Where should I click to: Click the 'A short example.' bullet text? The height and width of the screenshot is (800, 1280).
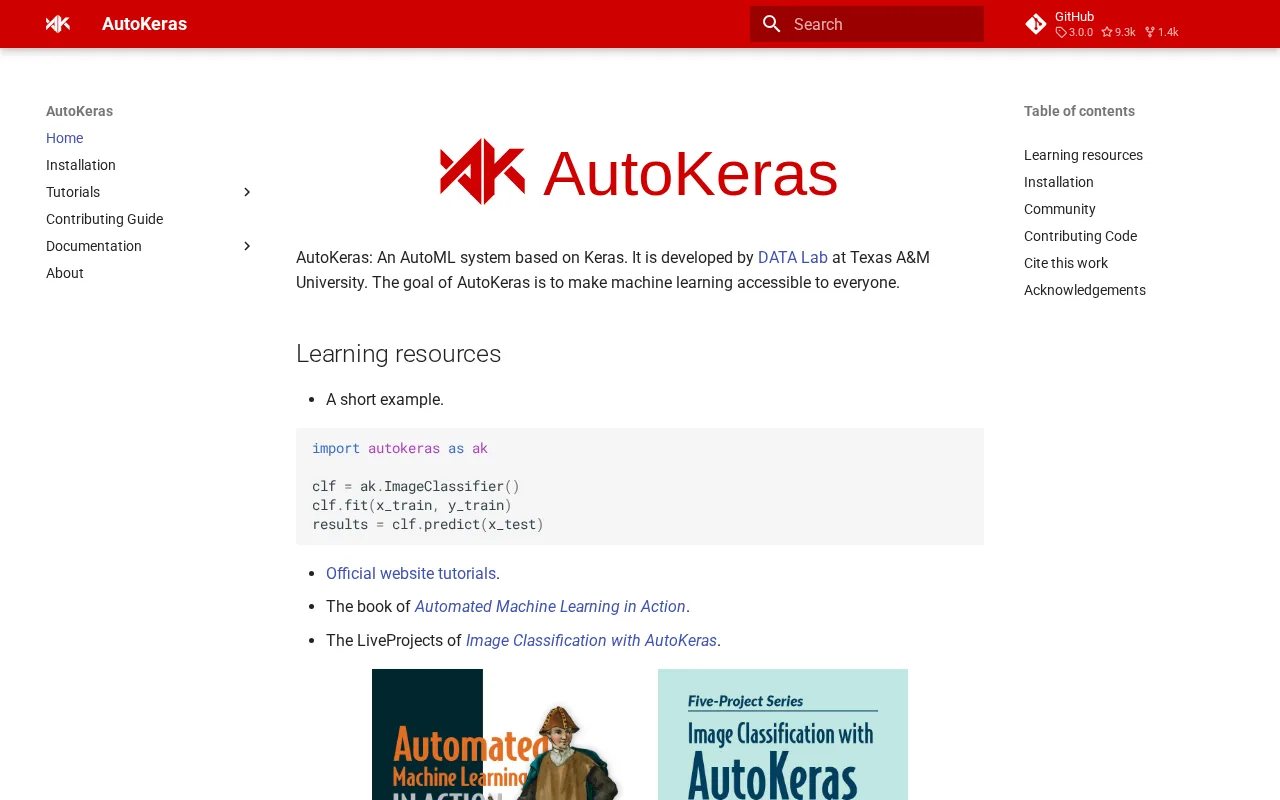point(385,399)
